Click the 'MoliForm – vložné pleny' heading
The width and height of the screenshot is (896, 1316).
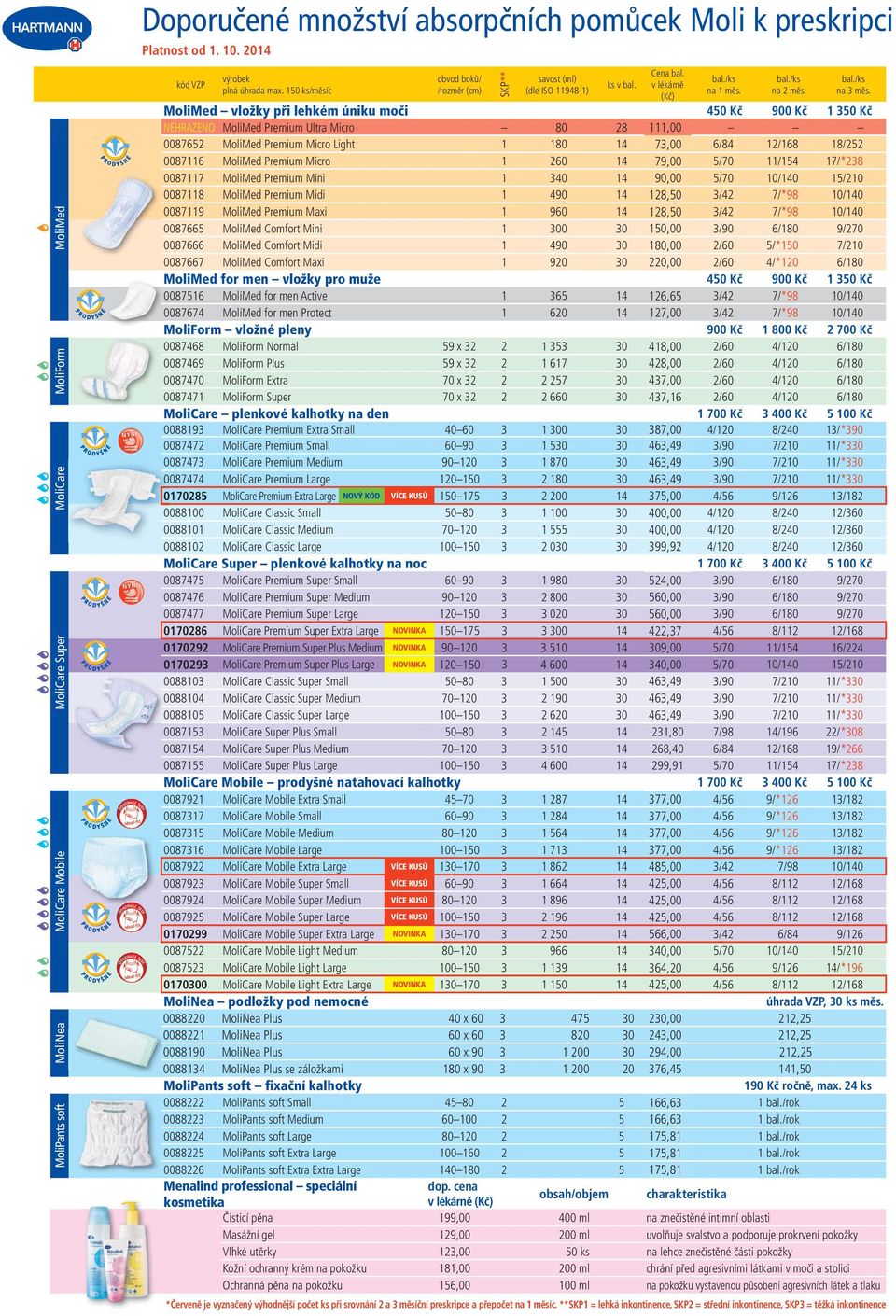point(237,329)
